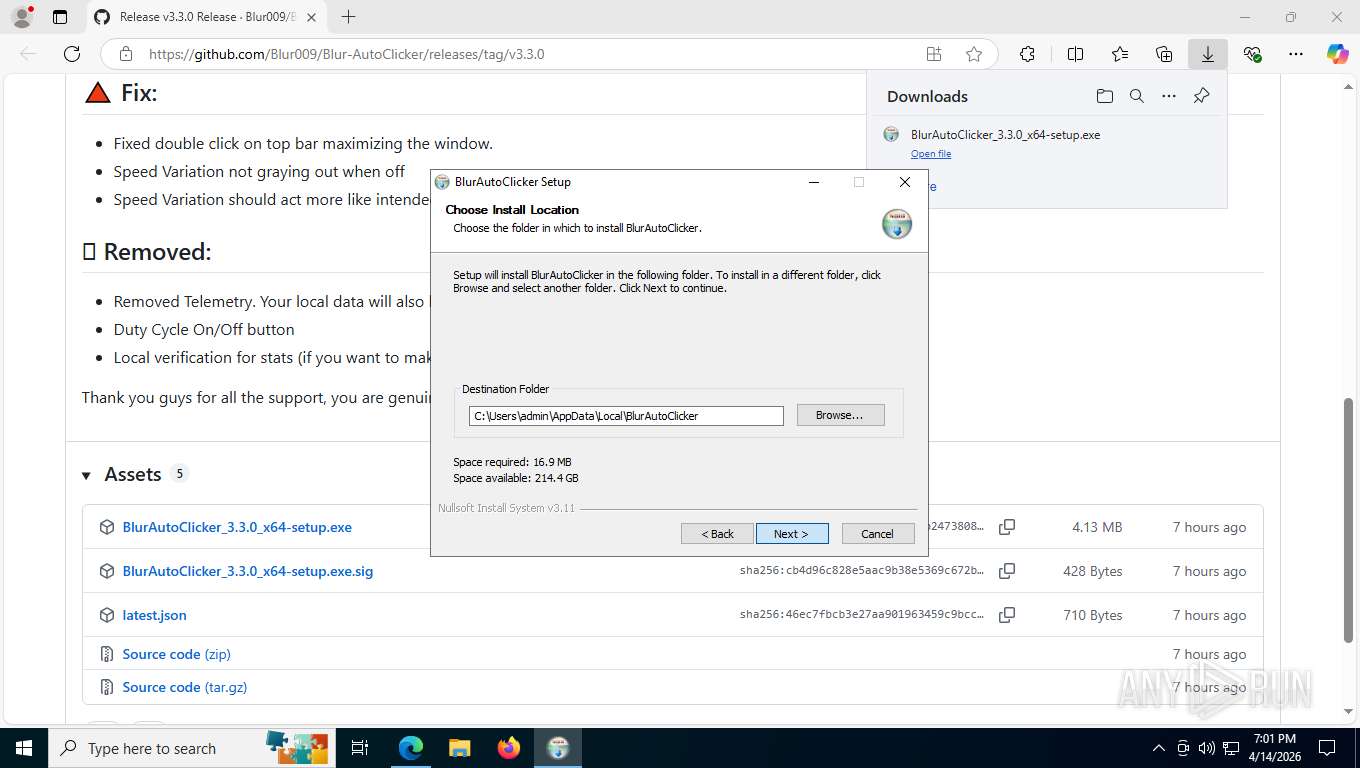The height and width of the screenshot is (768, 1360).
Task: Open the Copilot icon
Action: 1337,54
